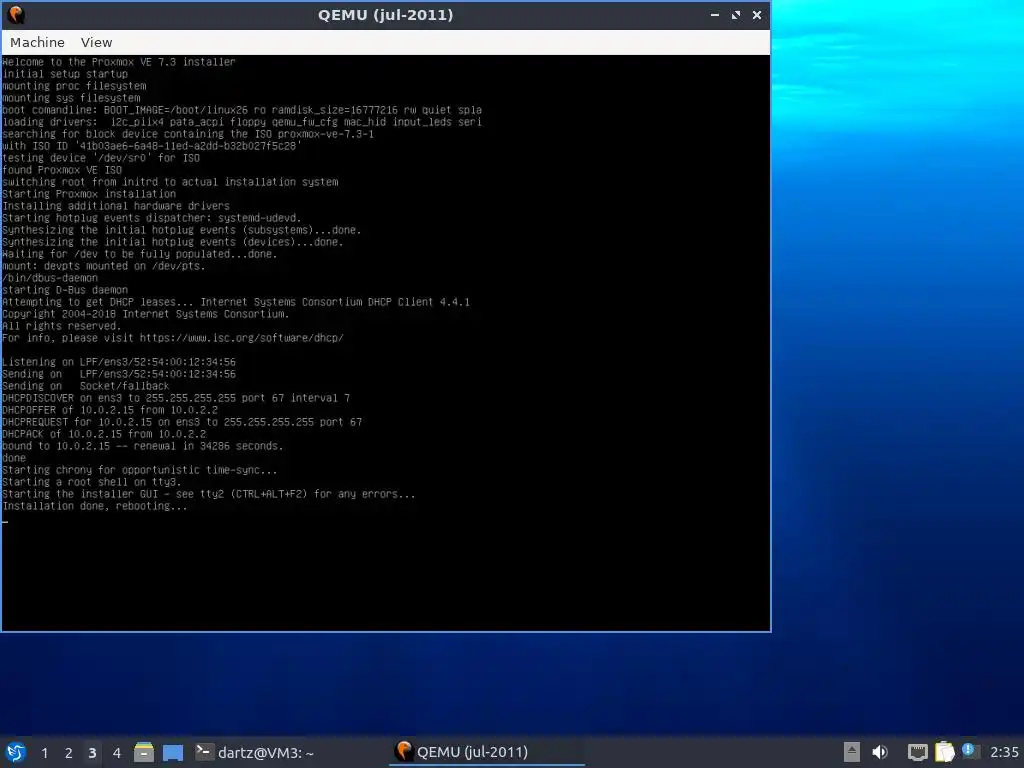Maximize the QEMU window
Viewport: 1024px width, 768px height.
click(736, 14)
